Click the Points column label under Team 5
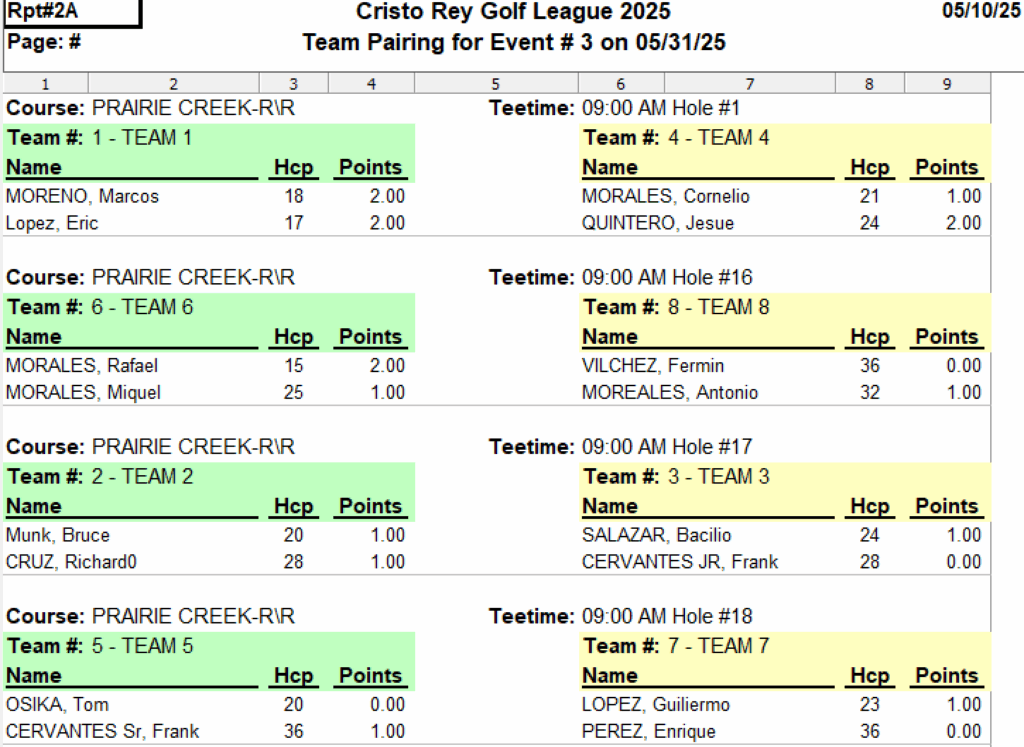Viewport: 1024px width, 747px height. click(370, 675)
